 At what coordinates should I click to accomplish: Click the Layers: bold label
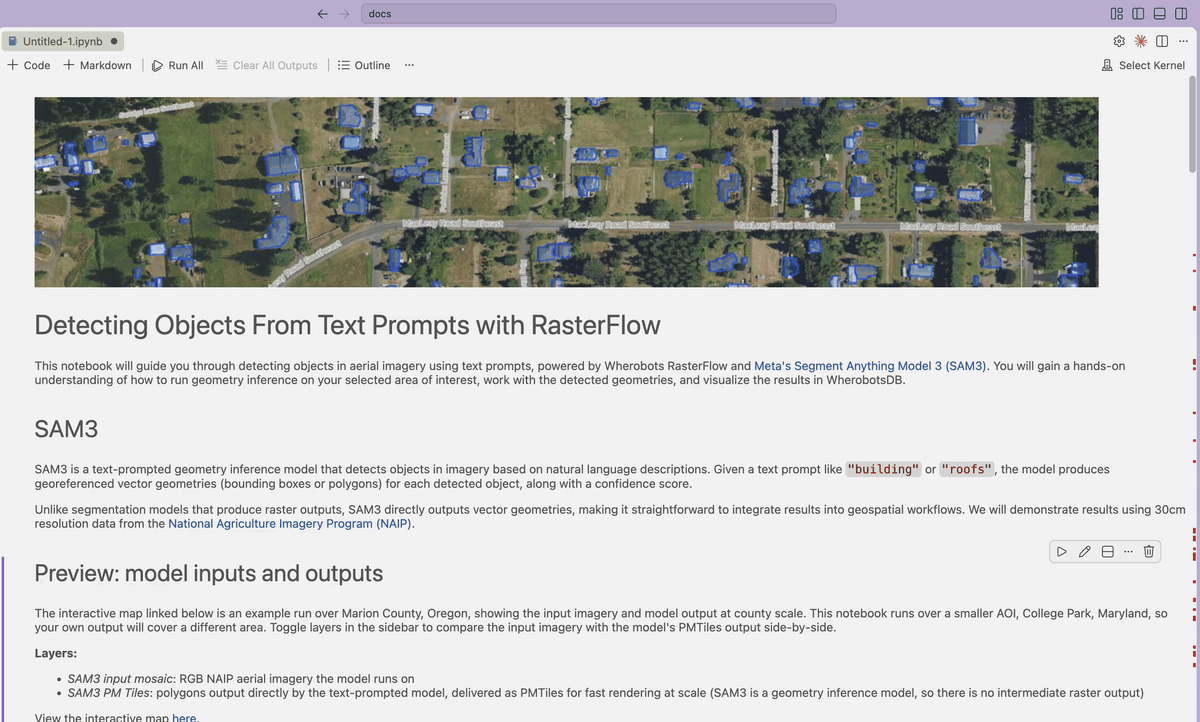coord(56,653)
